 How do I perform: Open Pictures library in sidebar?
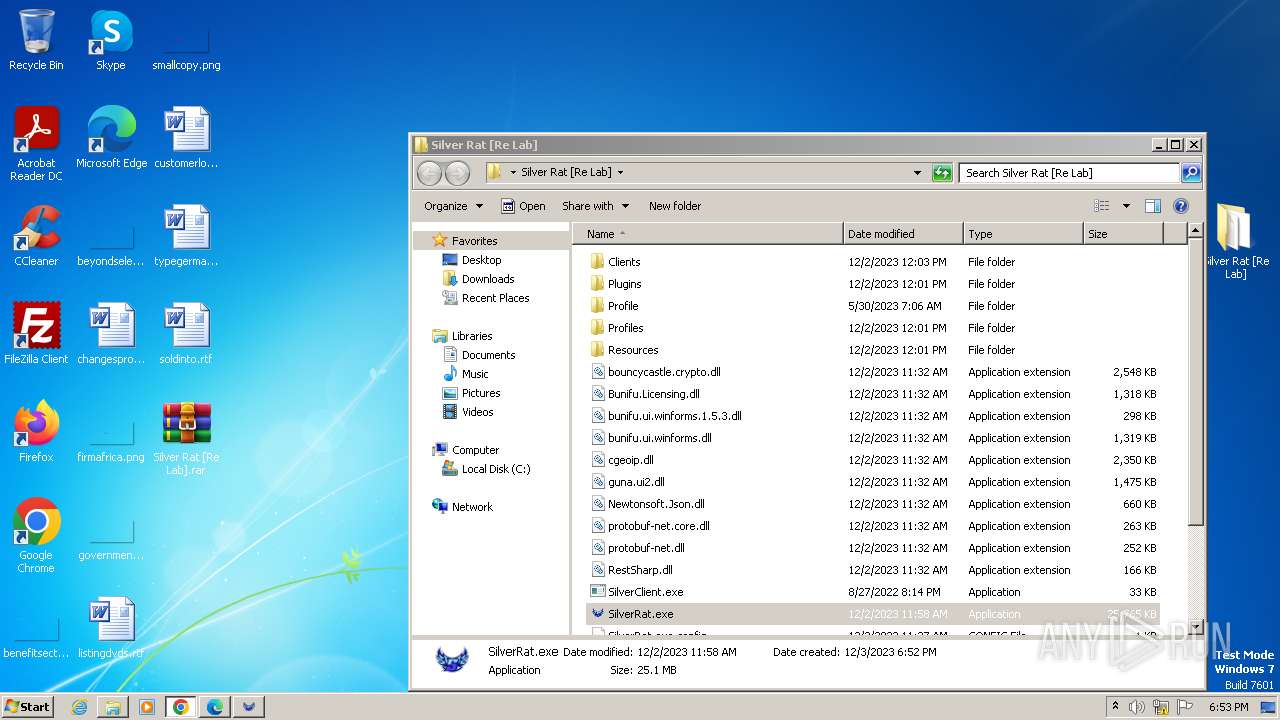click(x=481, y=393)
